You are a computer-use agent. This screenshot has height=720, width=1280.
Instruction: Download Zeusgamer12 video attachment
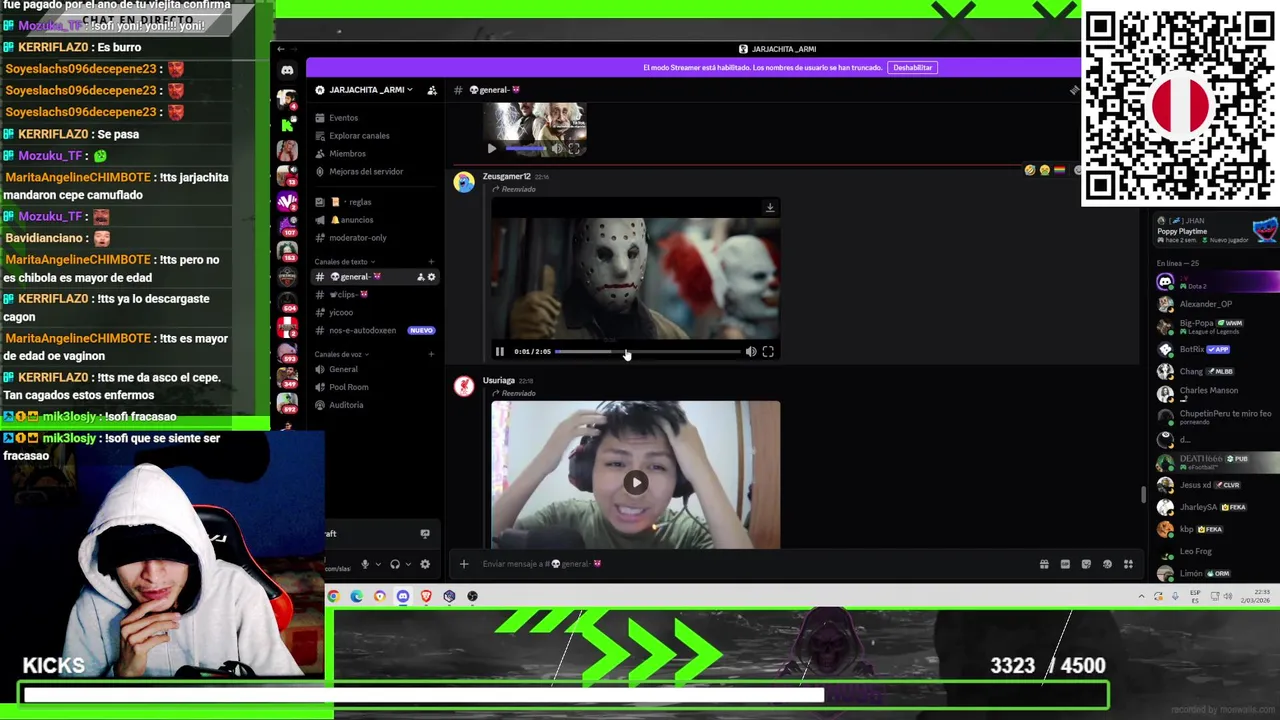click(770, 208)
